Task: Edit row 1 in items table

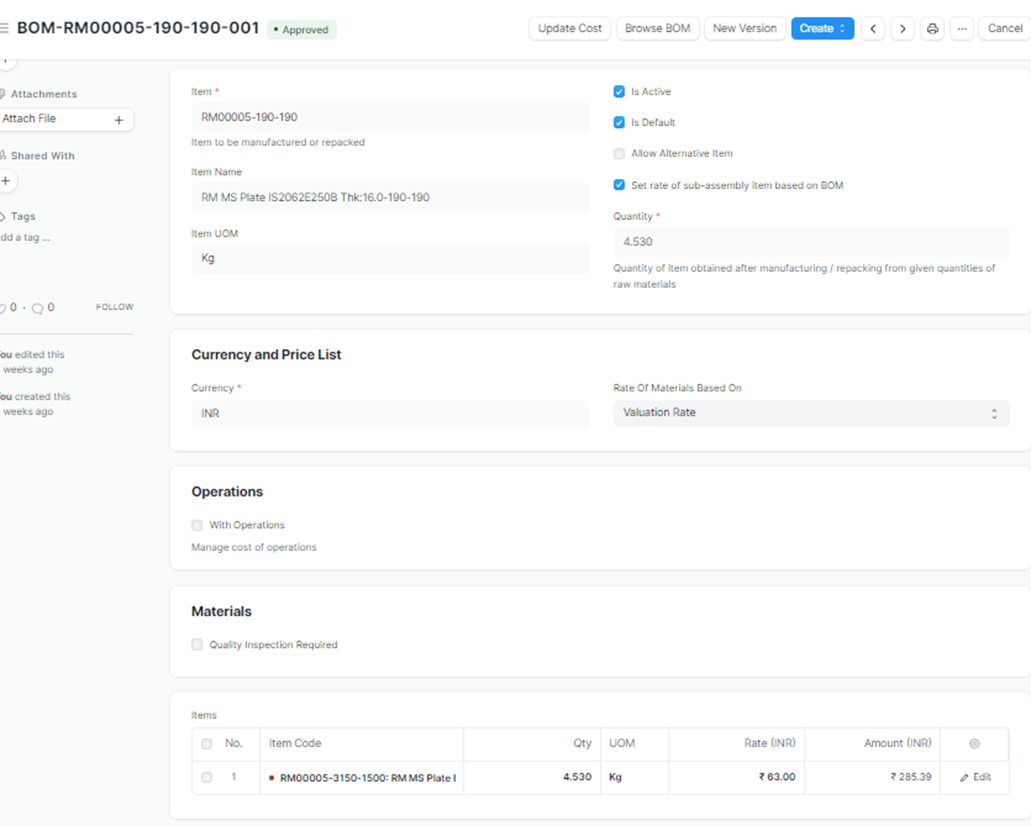Action: click(975, 777)
